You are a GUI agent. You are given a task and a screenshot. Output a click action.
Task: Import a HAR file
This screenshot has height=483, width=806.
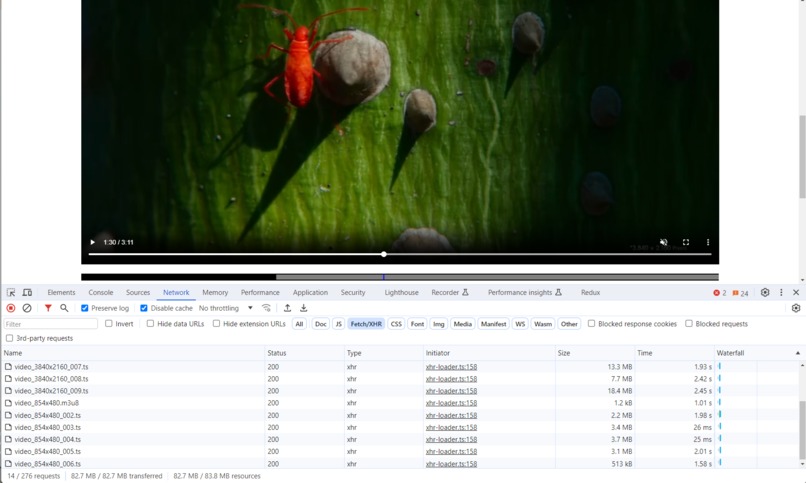(287, 308)
